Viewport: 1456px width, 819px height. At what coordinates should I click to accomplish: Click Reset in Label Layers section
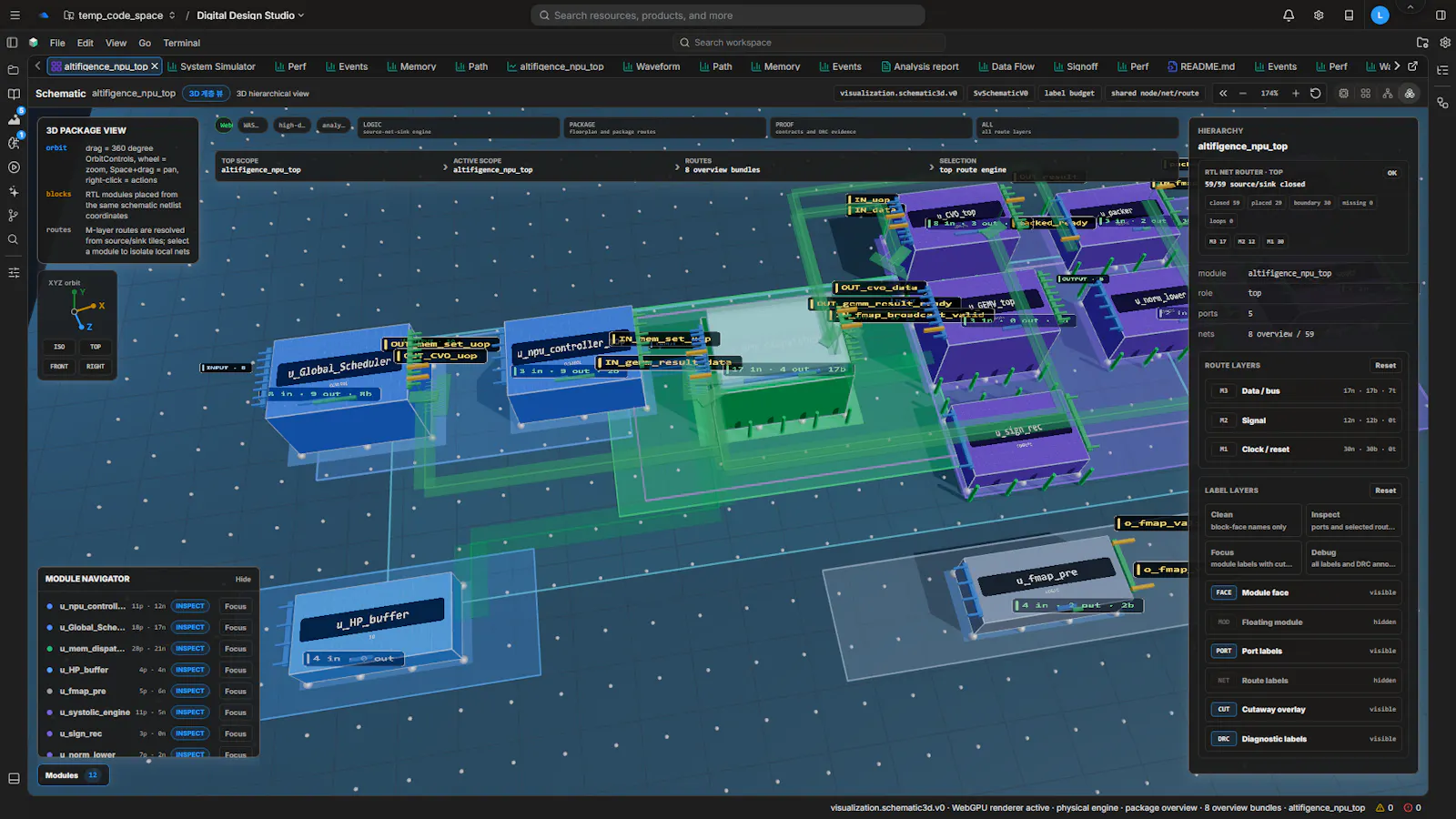1385,490
